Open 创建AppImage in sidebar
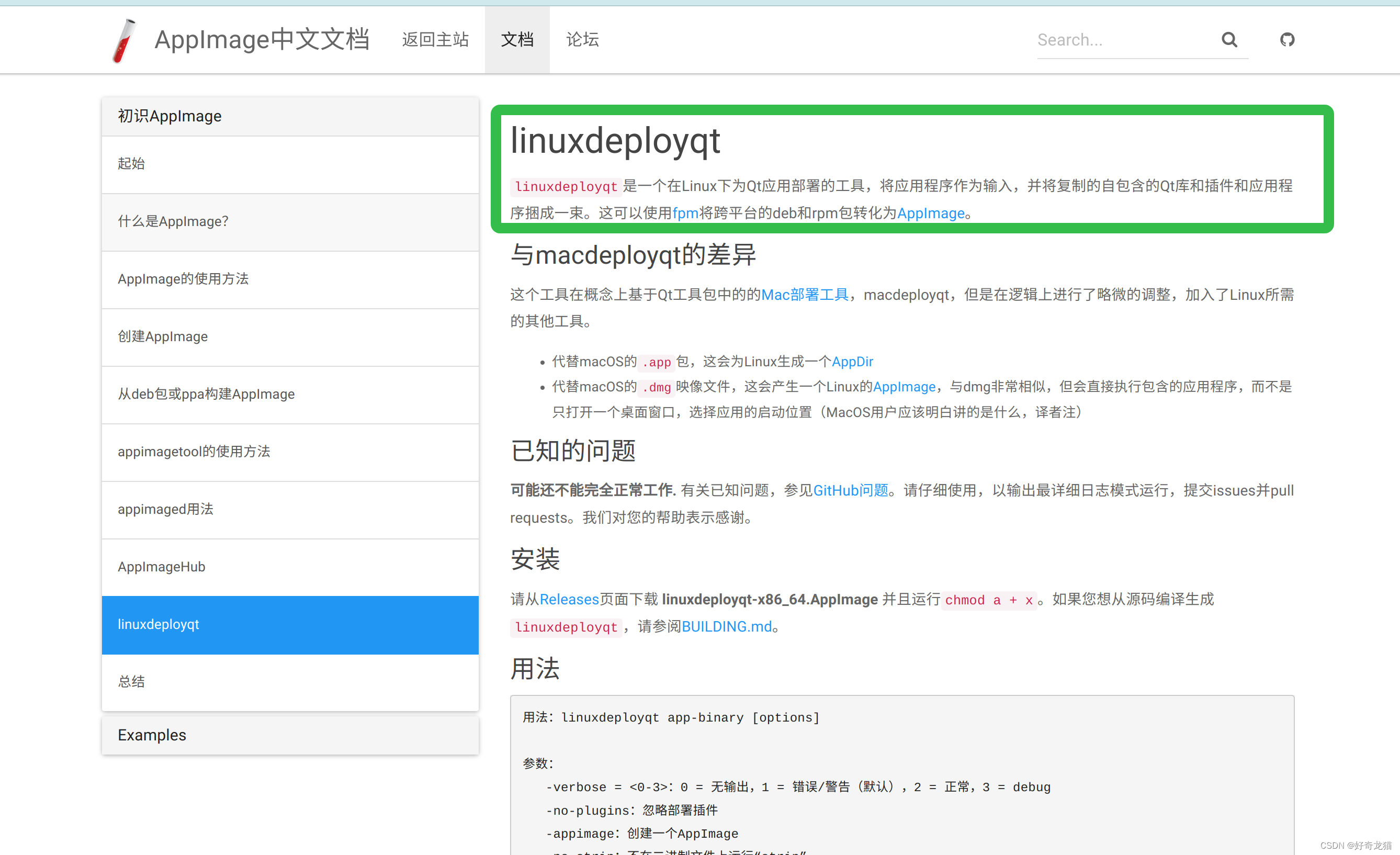This screenshot has width=1400, height=855. 290,337
